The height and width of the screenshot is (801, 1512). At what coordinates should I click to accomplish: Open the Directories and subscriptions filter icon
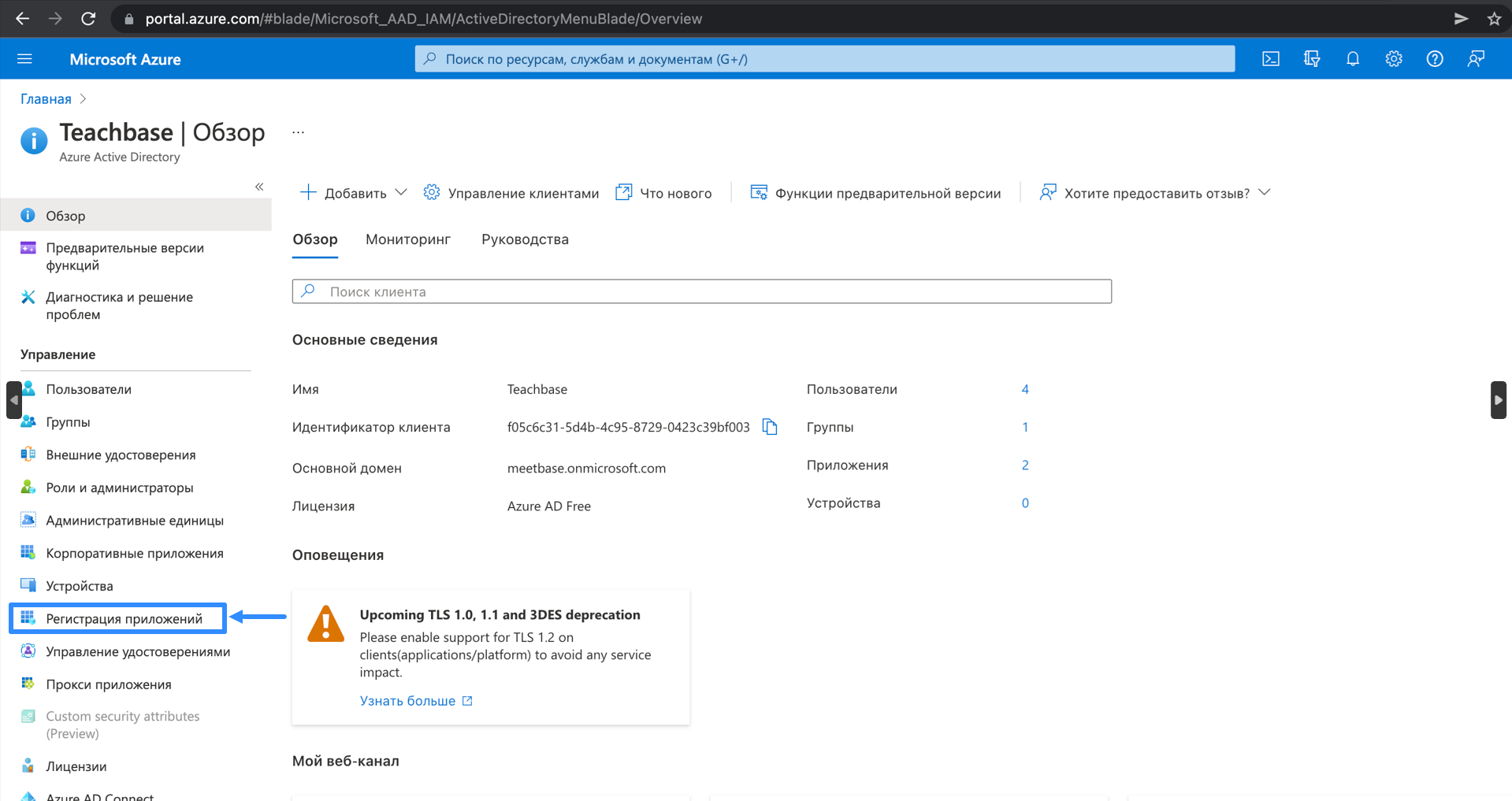tap(1312, 59)
